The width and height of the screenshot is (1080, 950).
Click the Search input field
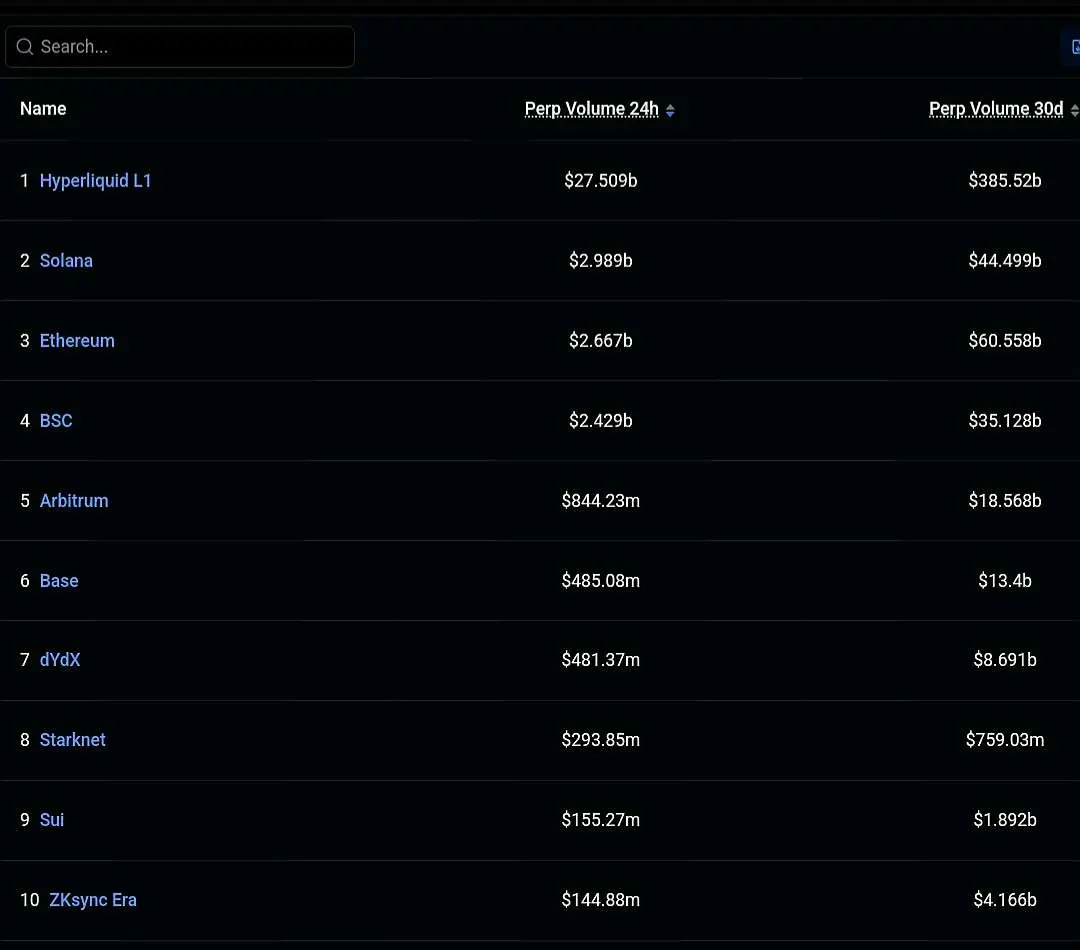click(x=180, y=47)
